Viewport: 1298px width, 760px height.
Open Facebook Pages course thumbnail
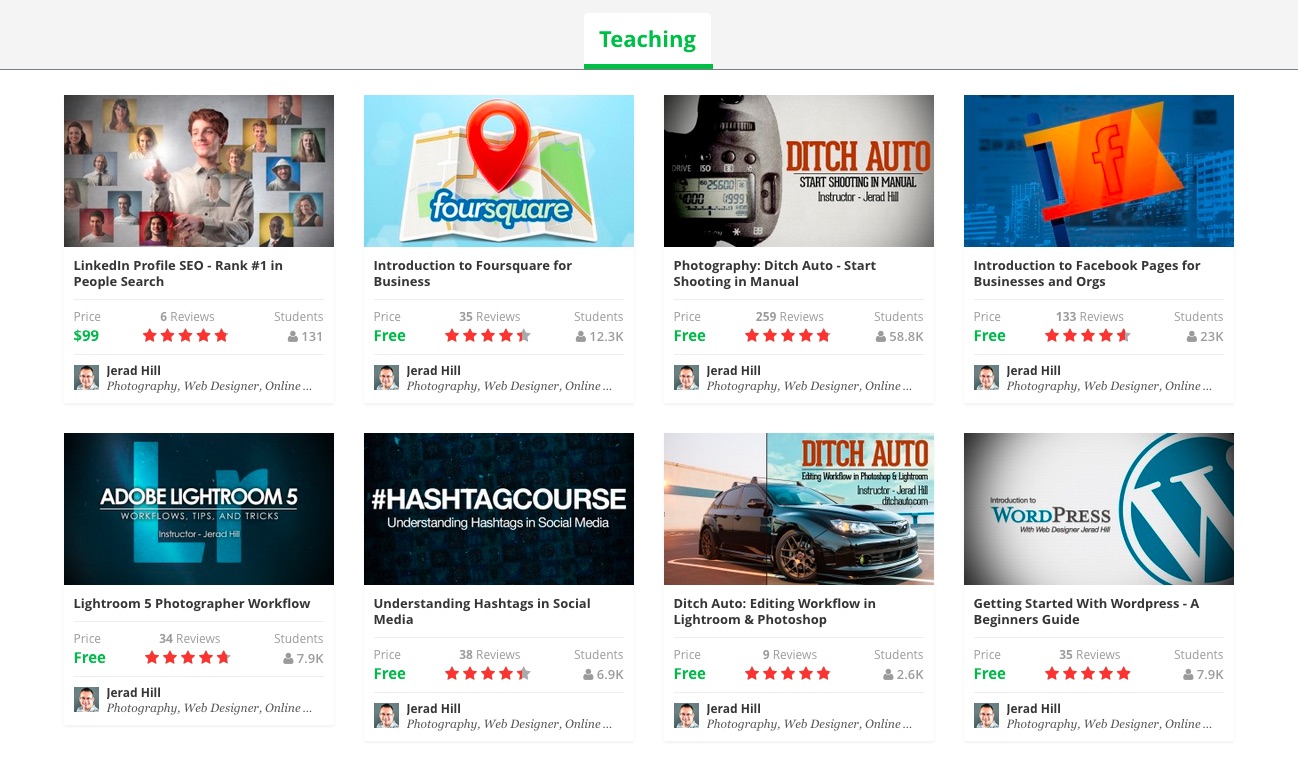pyautogui.click(x=1099, y=171)
